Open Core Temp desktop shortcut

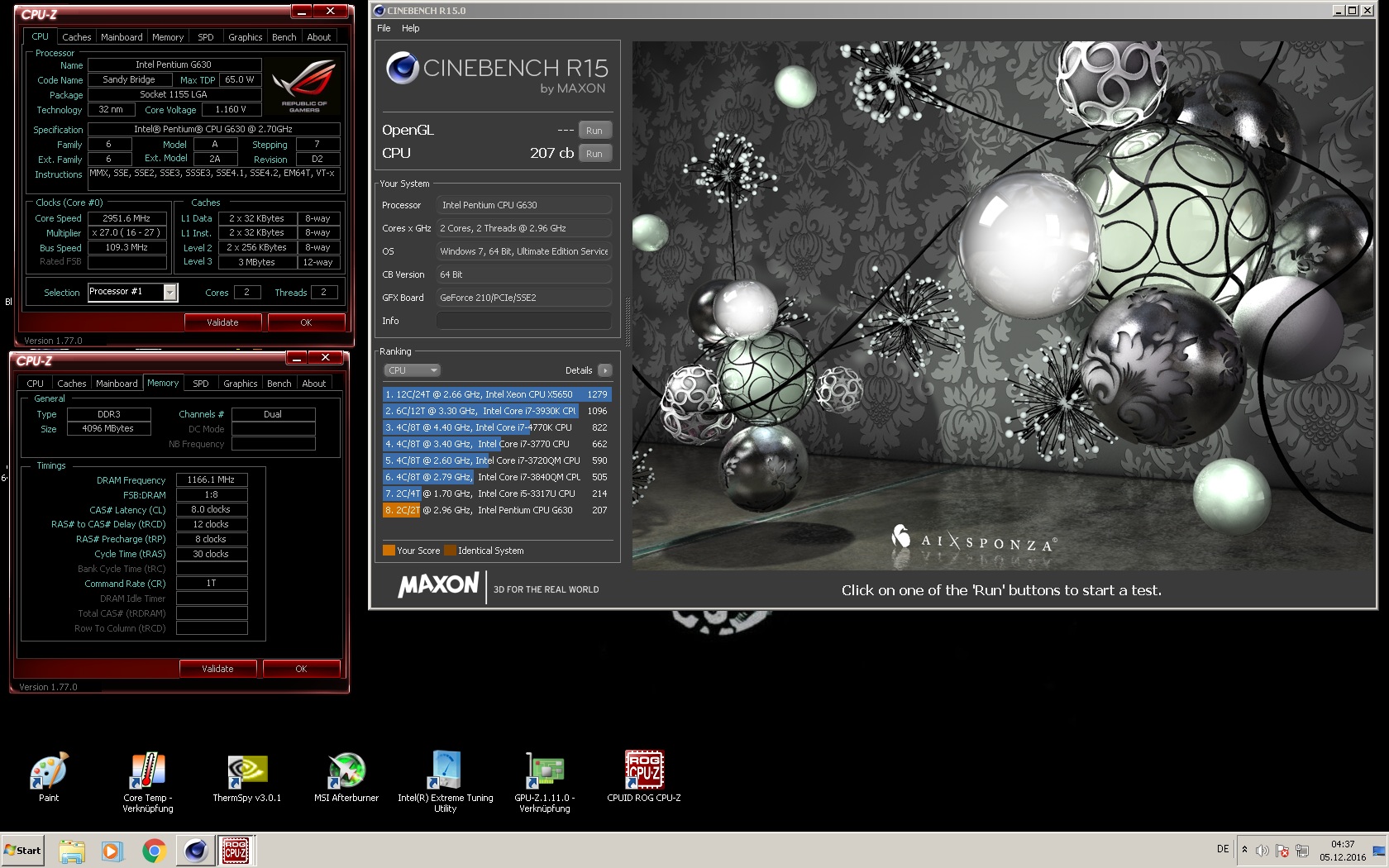tap(148, 782)
